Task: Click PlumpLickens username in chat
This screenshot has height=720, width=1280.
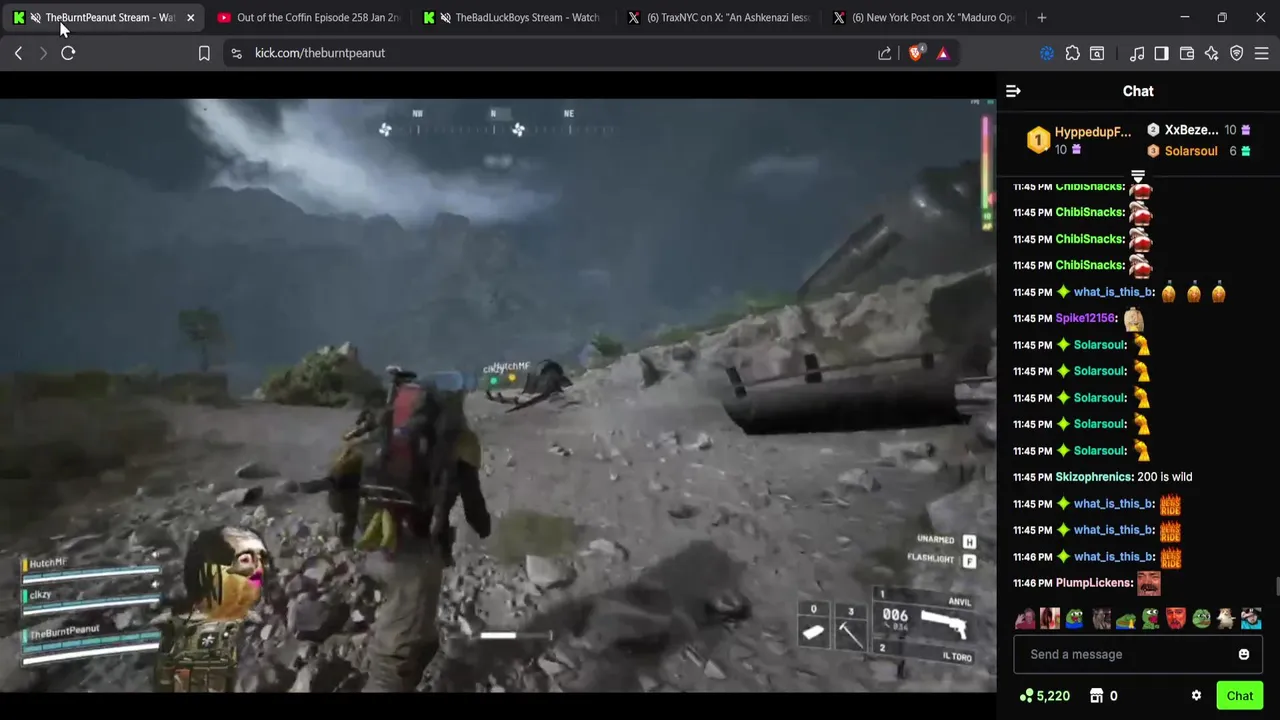Action: pyautogui.click(x=1094, y=583)
